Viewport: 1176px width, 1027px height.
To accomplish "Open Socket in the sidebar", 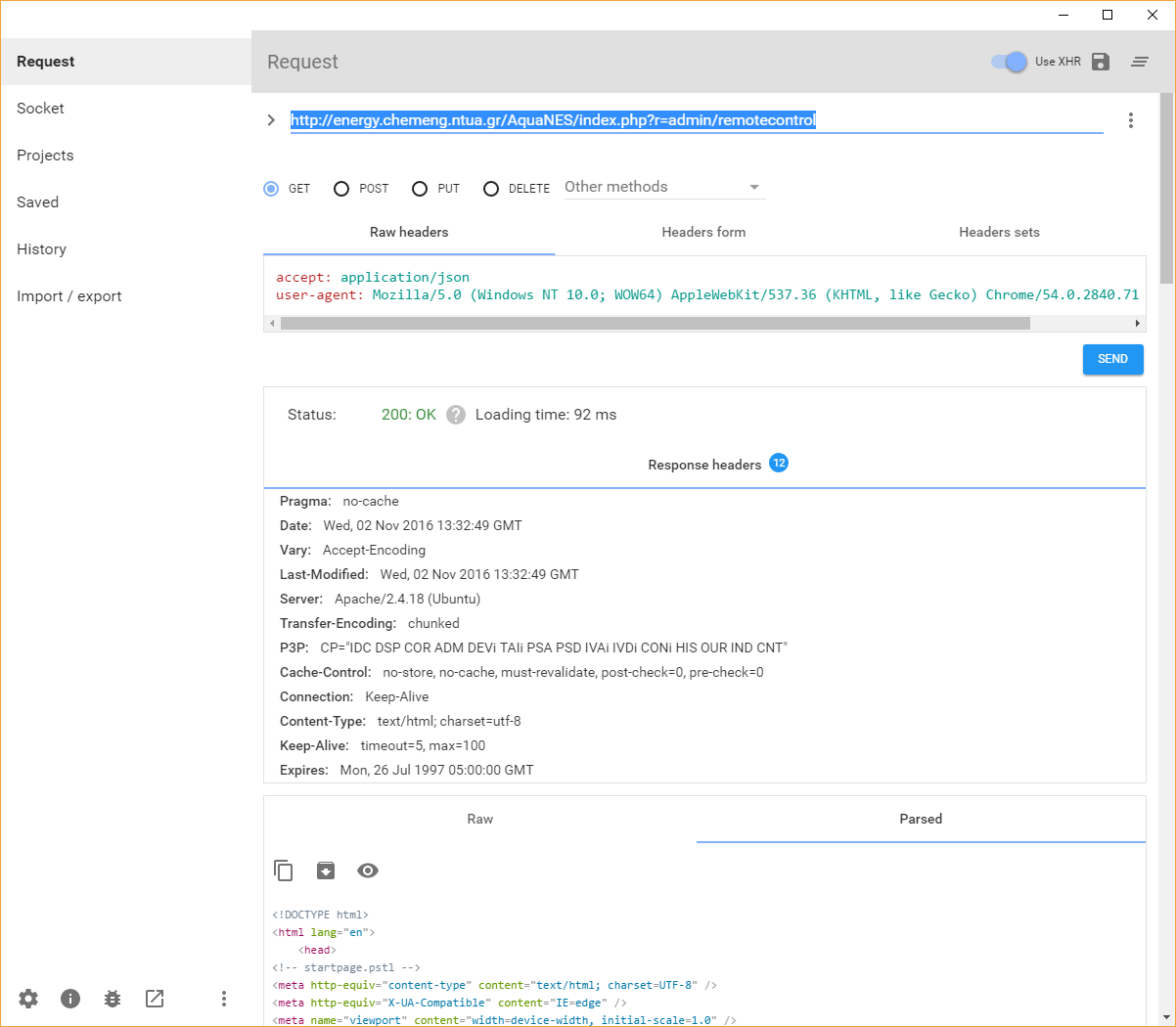I will tap(126, 109).
